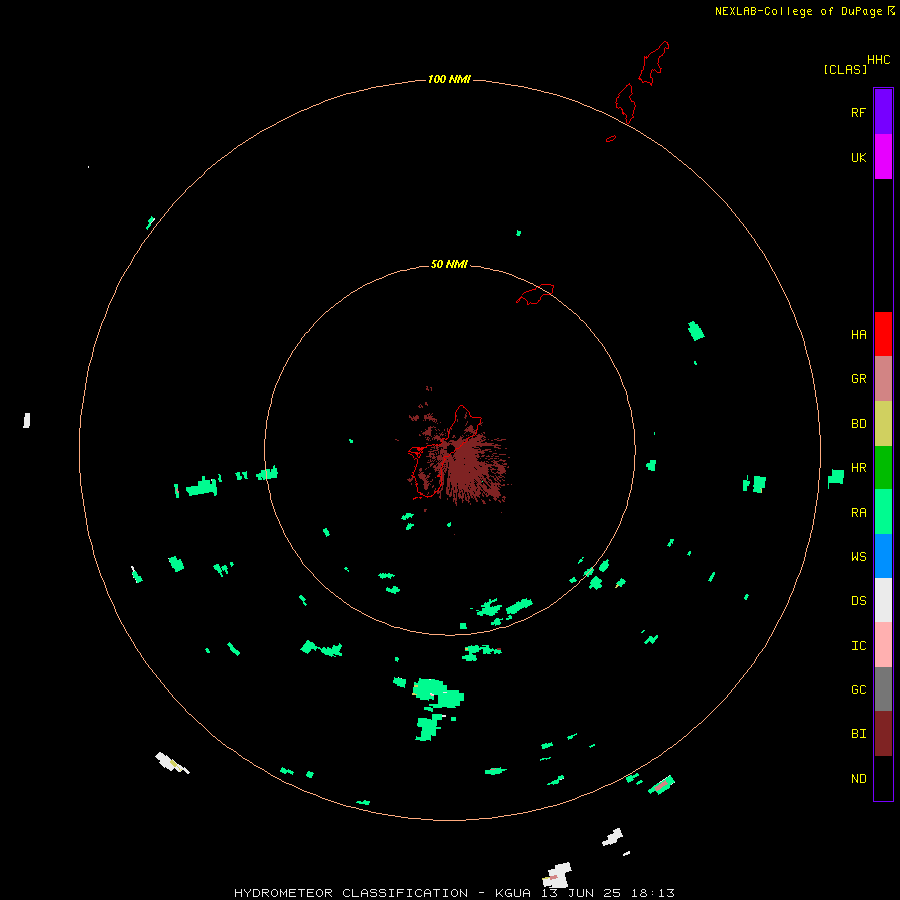Click the NEXLAB-College of DuPage credit text

coord(798,11)
